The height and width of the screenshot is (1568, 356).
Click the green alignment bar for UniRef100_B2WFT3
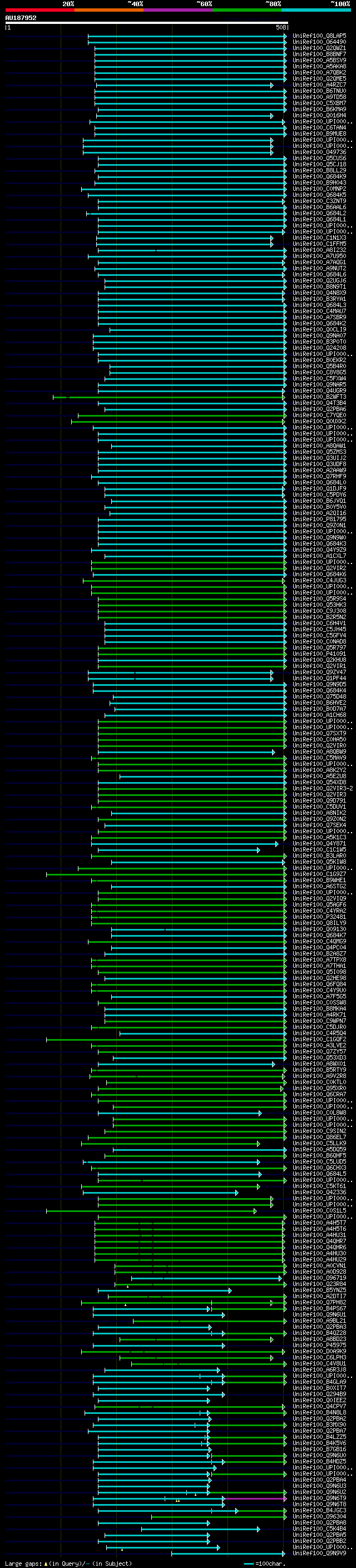[x=169, y=398]
